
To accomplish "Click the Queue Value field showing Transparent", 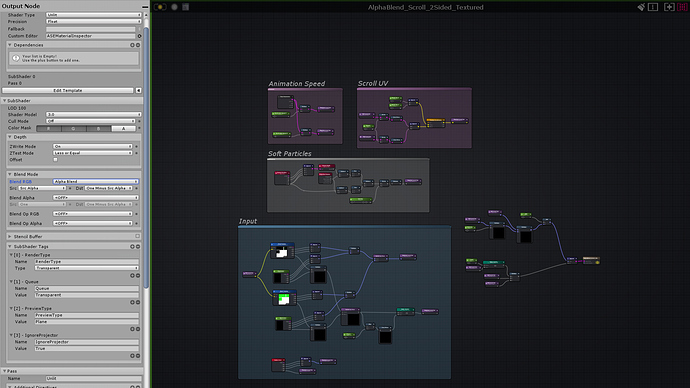I will pyautogui.click(x=87, y=295).
